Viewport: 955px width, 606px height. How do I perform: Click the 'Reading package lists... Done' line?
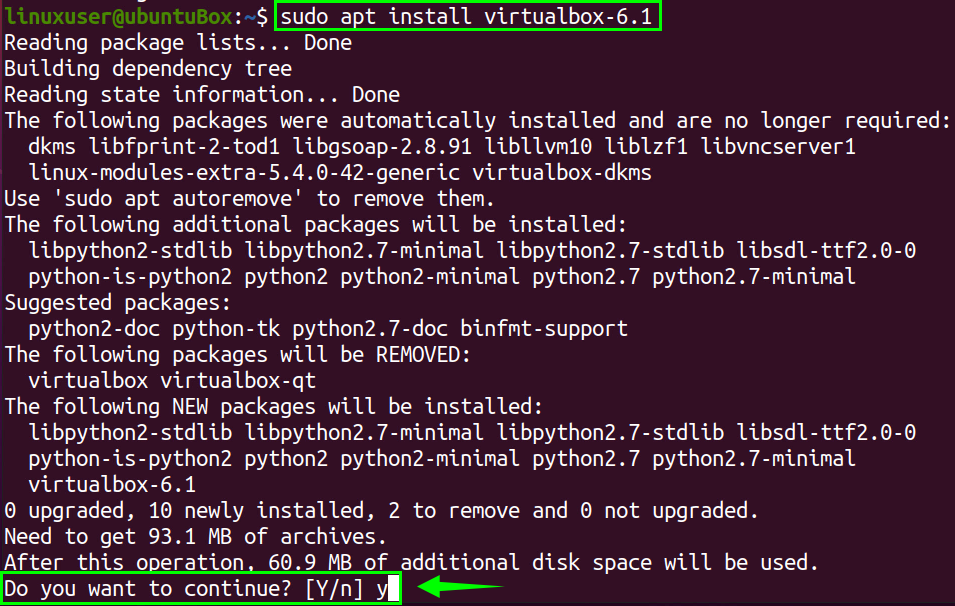tap(178, 42)
